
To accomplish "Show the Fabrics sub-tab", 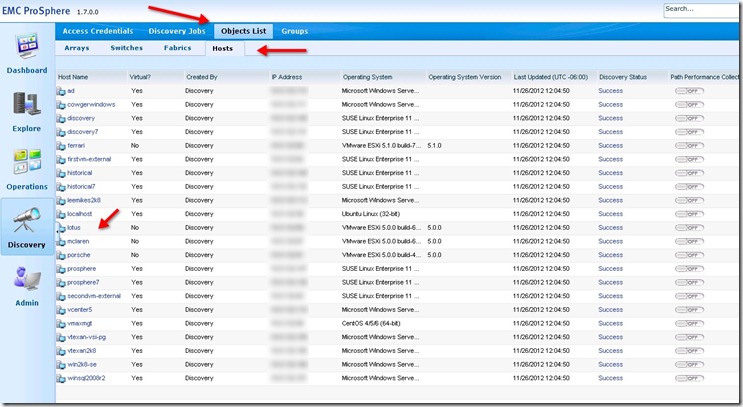I will tap(178, 48).
